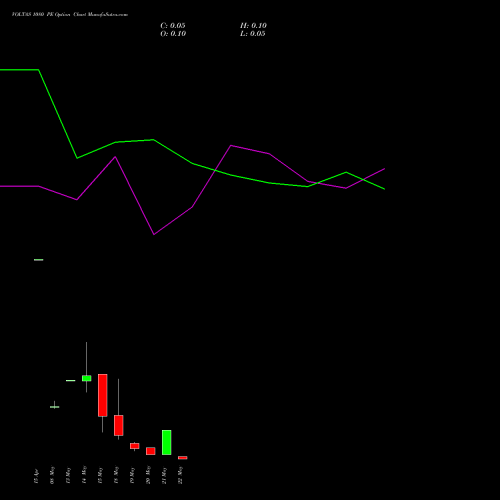Click the tall green candle for 21 May
The width and height of the screenshot is (500, 500).
167,442
